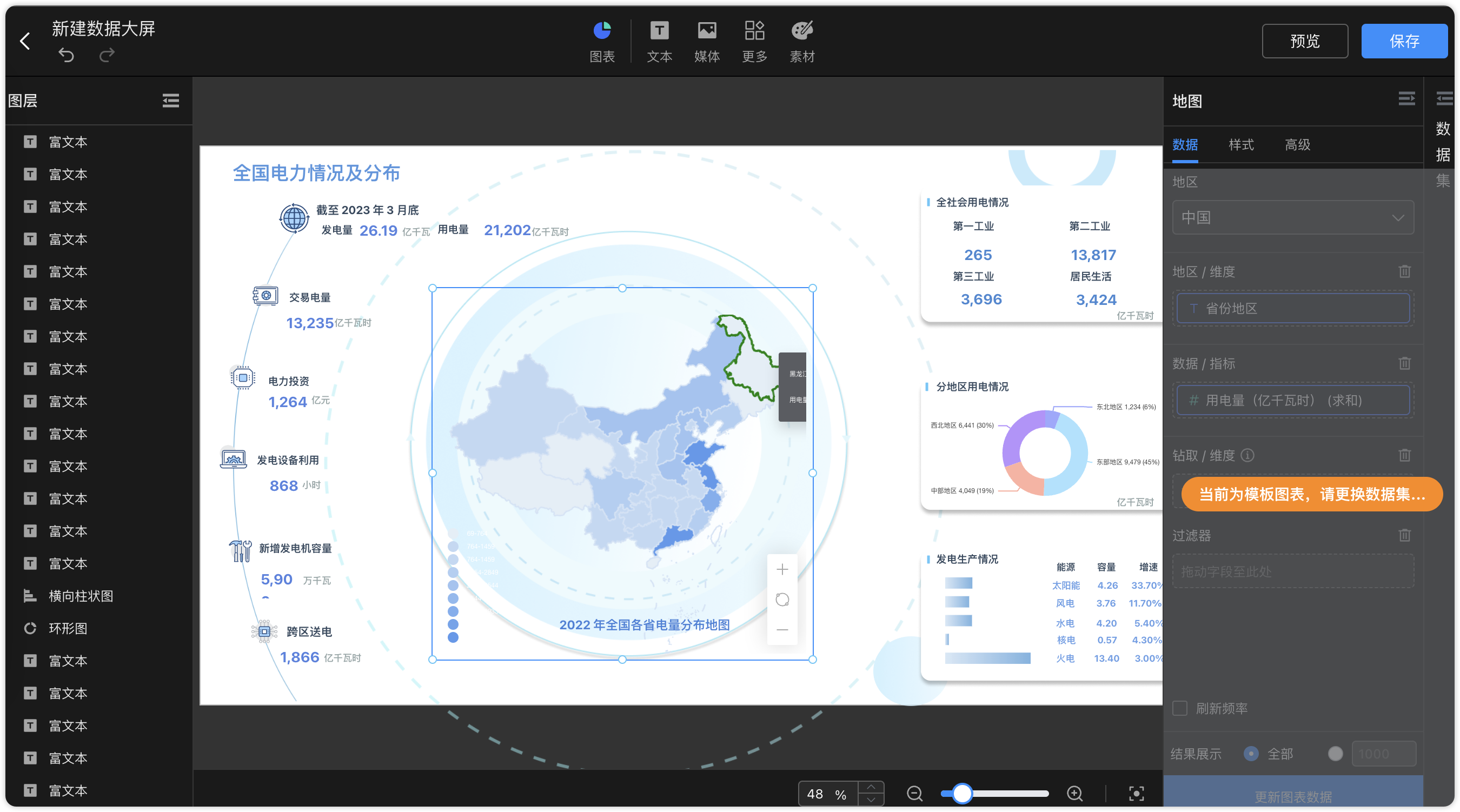Click canvas zoom-out magnifier
The image size is (1460, 812).
(914, 793)
